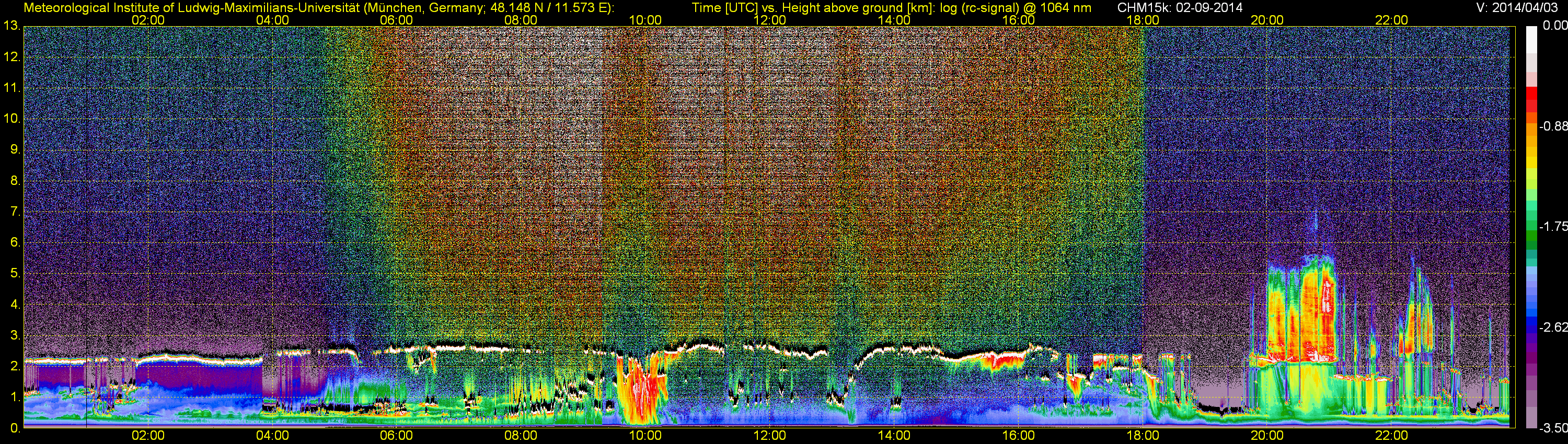Click "12:00" on the top time axis

(769, 20)
